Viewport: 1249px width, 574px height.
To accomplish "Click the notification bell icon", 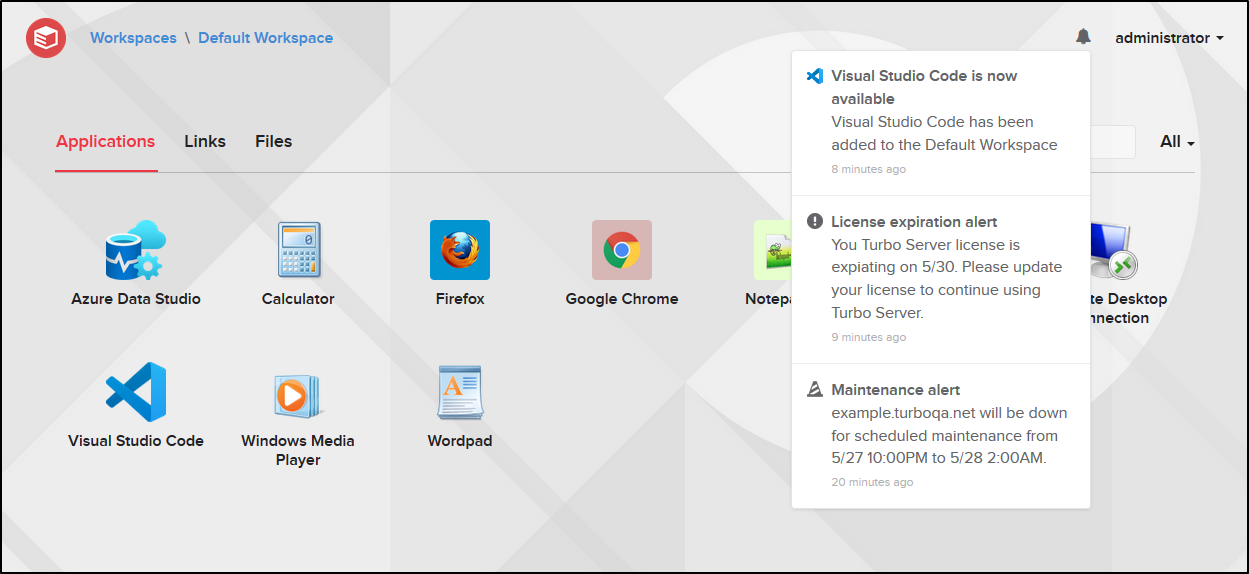I will coord(1083,37).
